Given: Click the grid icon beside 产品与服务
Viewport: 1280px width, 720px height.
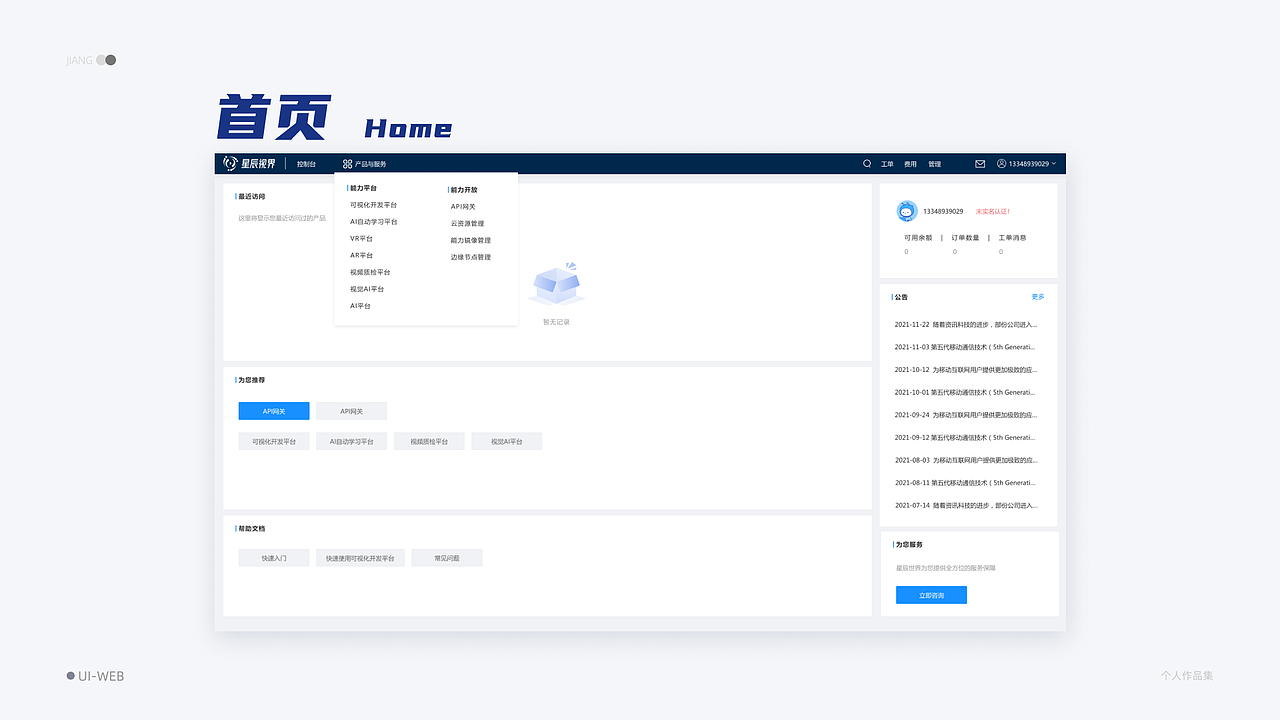Looking at the screenshot, I should pos(347,163).
